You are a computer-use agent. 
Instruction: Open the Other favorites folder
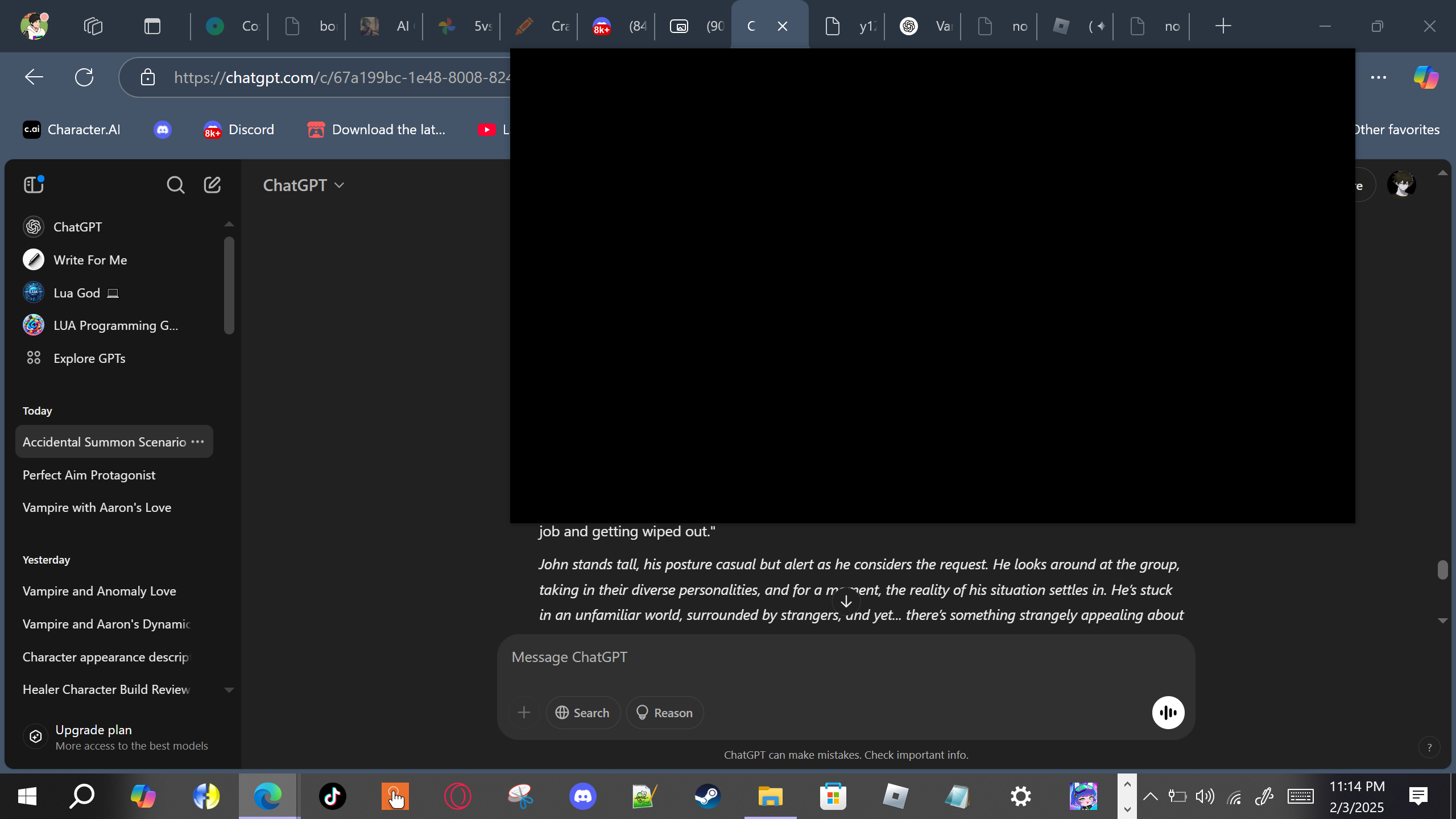1397,130
